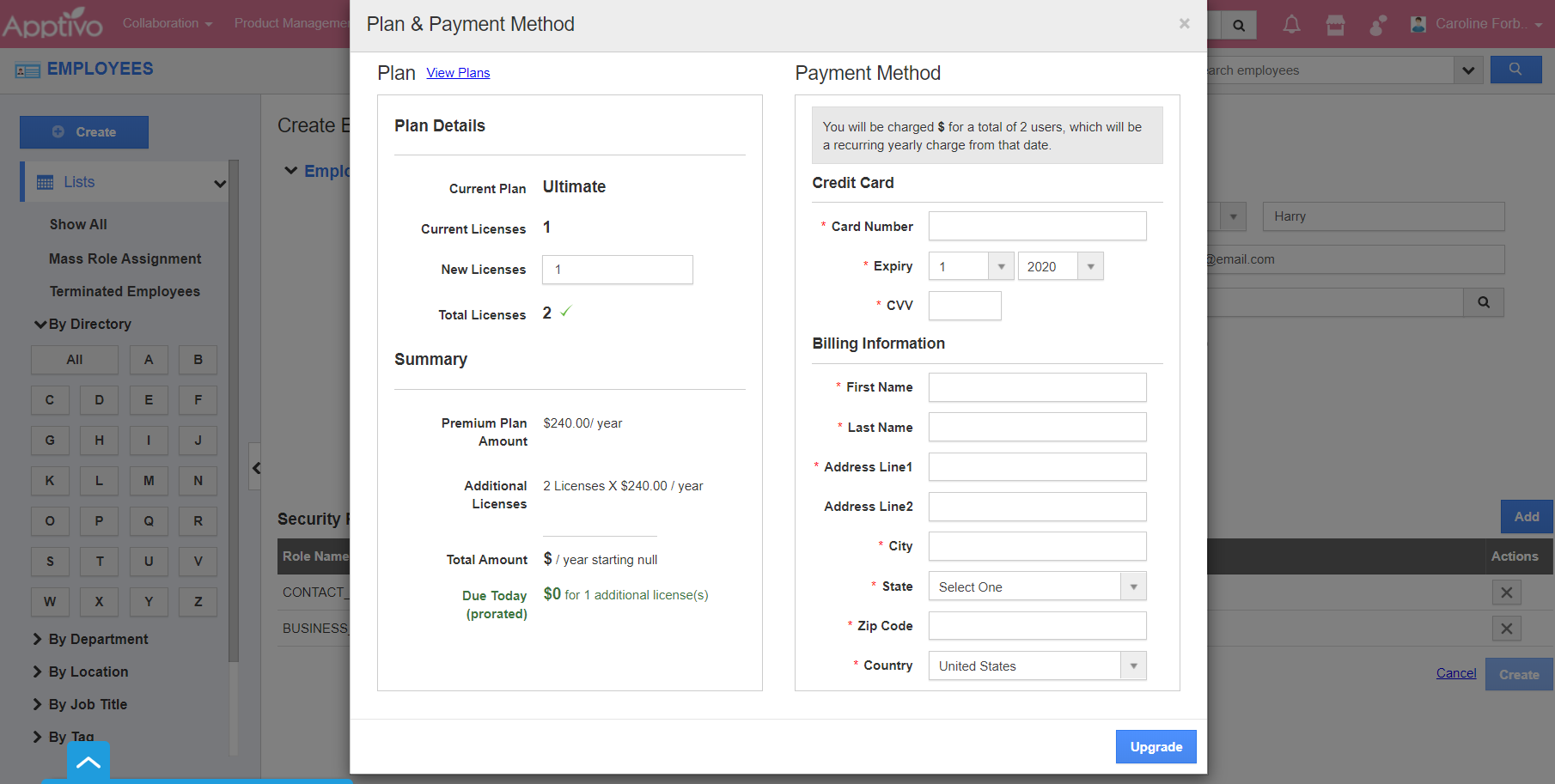This screenshot has height=784, width=1555.
Task: Expand the By Department section
Action: [x=98, y=639]
